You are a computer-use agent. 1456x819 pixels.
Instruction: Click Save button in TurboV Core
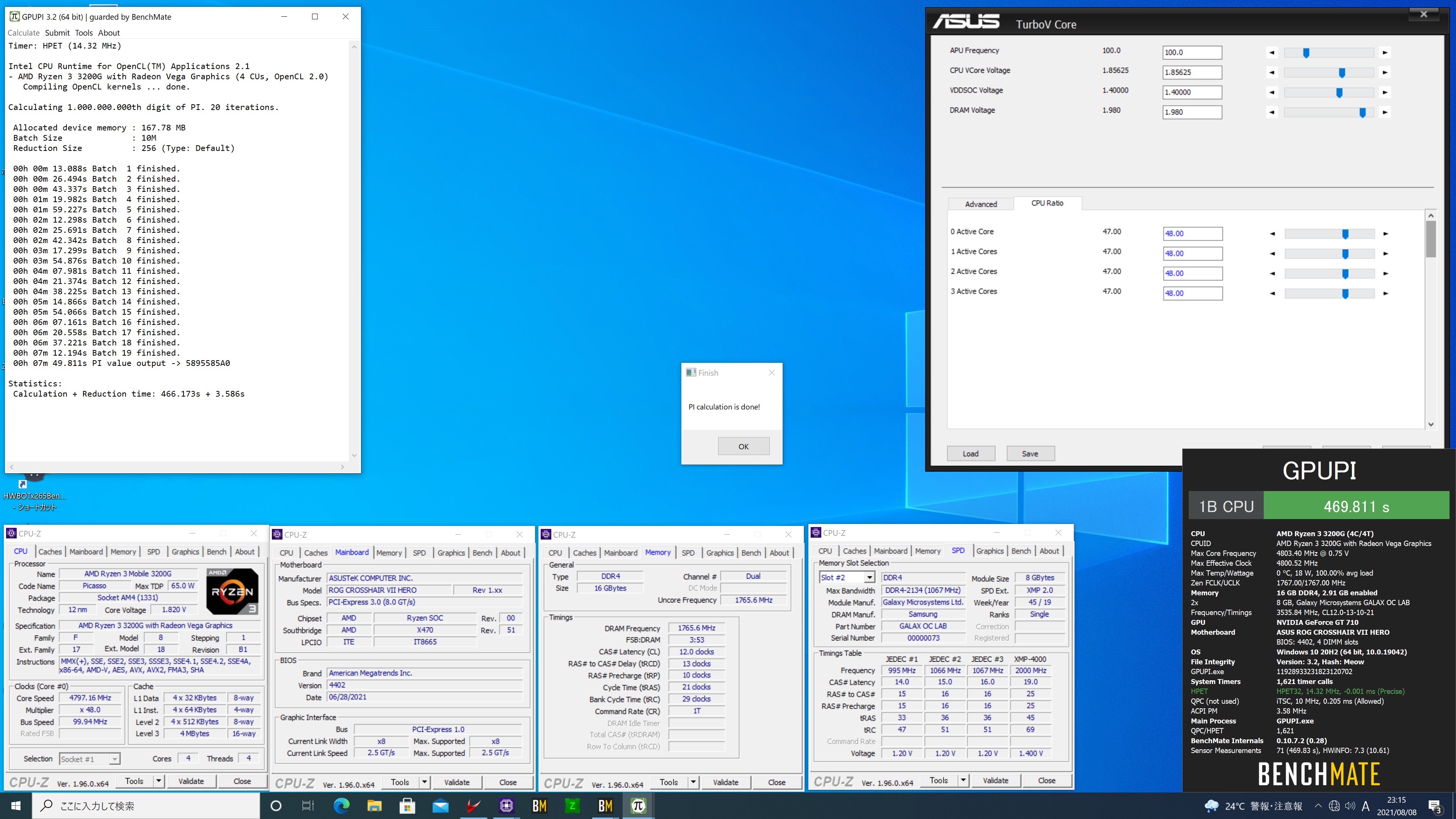(x=1030, y=454)
